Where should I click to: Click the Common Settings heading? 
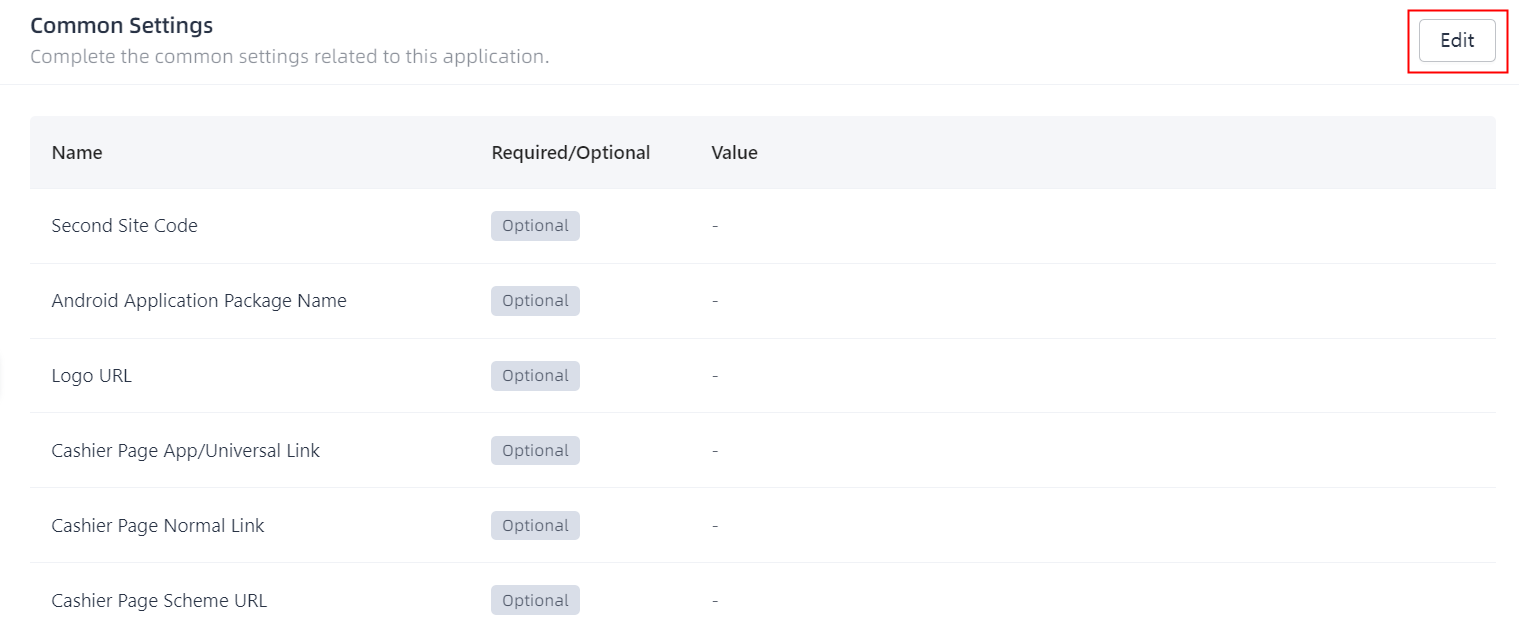pos(122,26)
